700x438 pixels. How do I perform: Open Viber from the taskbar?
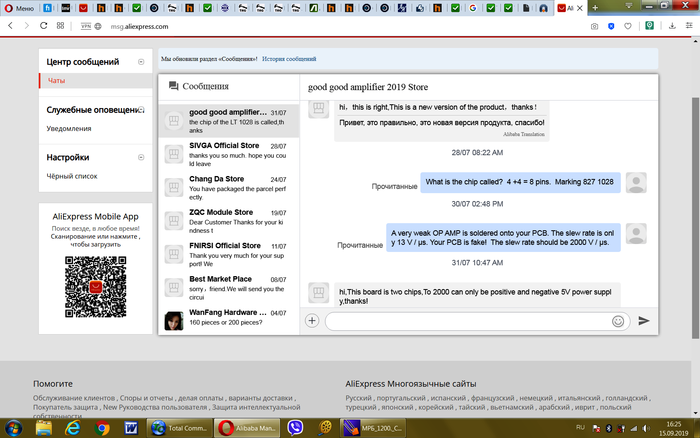pos(295,428)
